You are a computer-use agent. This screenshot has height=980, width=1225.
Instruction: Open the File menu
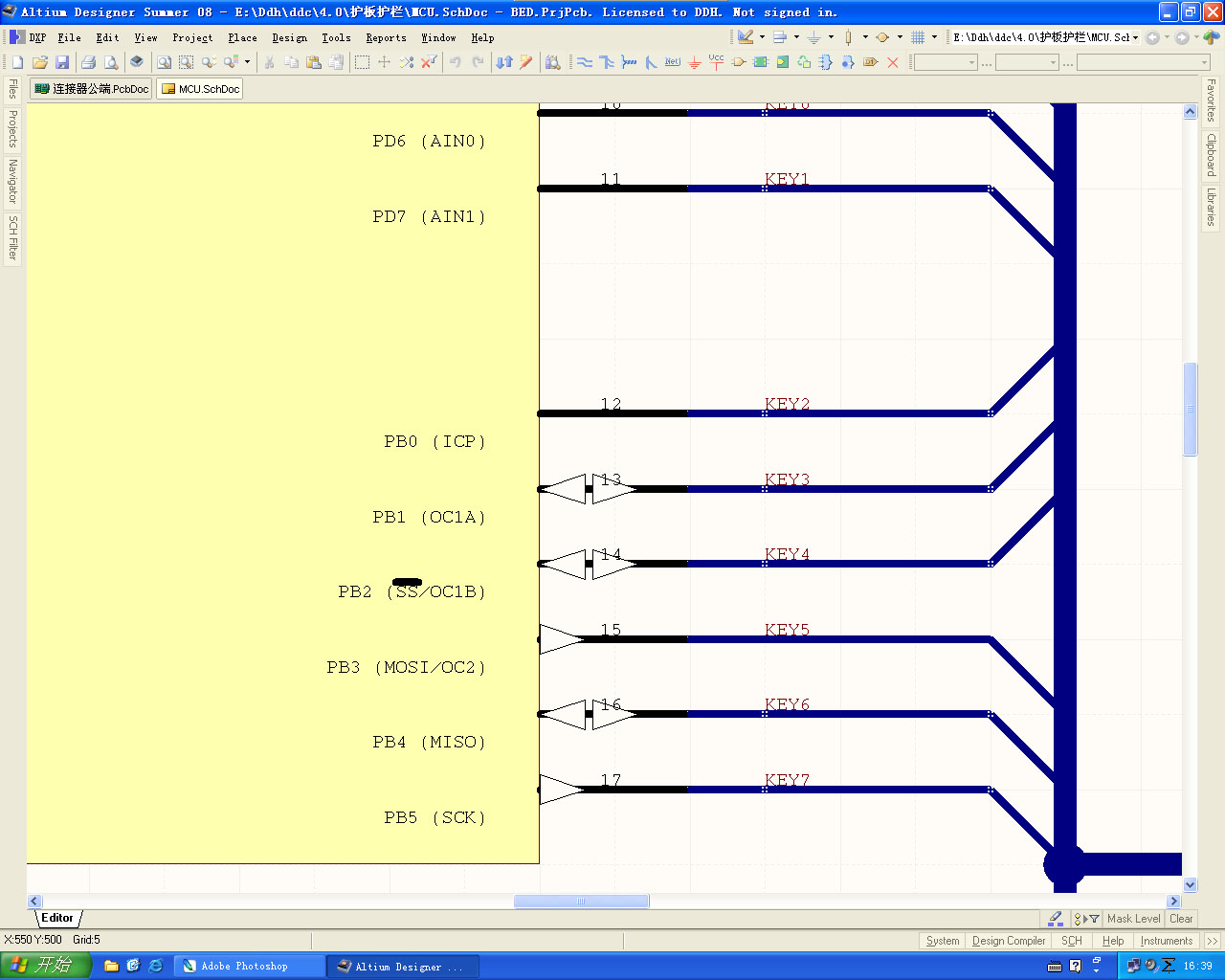tap(69, 37)
